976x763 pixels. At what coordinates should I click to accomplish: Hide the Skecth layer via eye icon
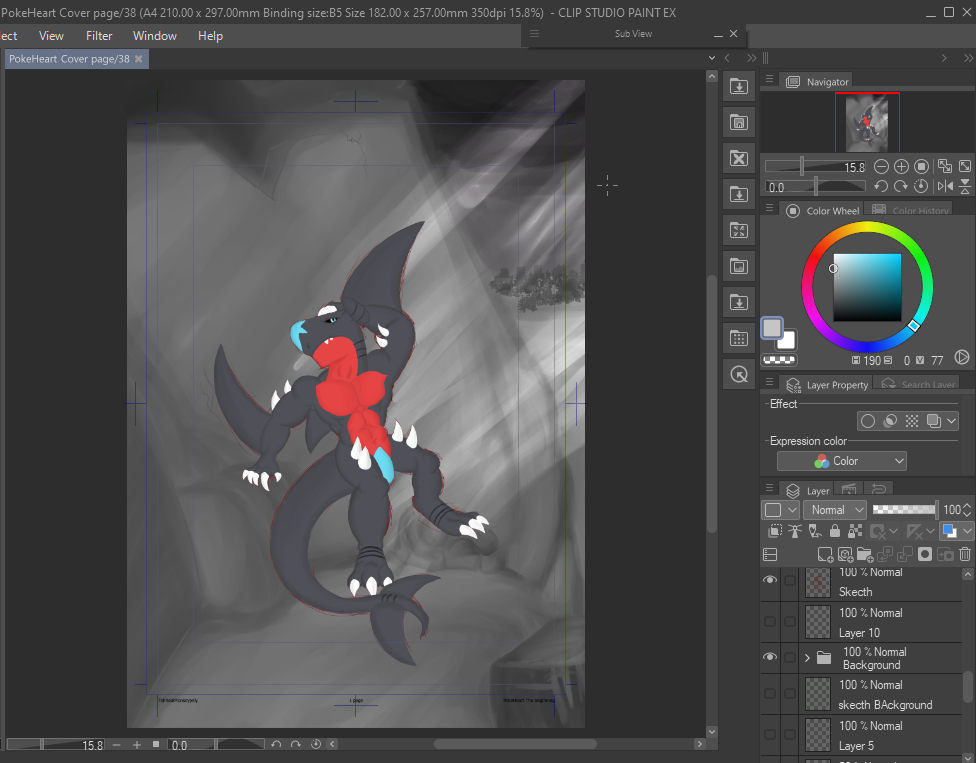click(x=770, y=581)
